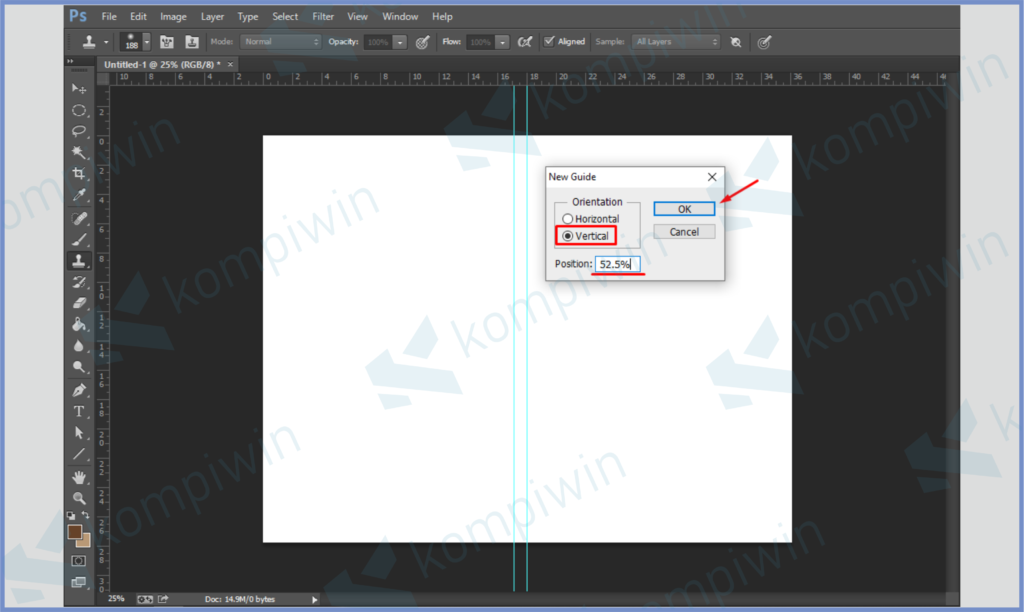Activate the Hand tool
Image resolution: width=1024 pixels, height=612 pixels.
(x=79, y=476)
